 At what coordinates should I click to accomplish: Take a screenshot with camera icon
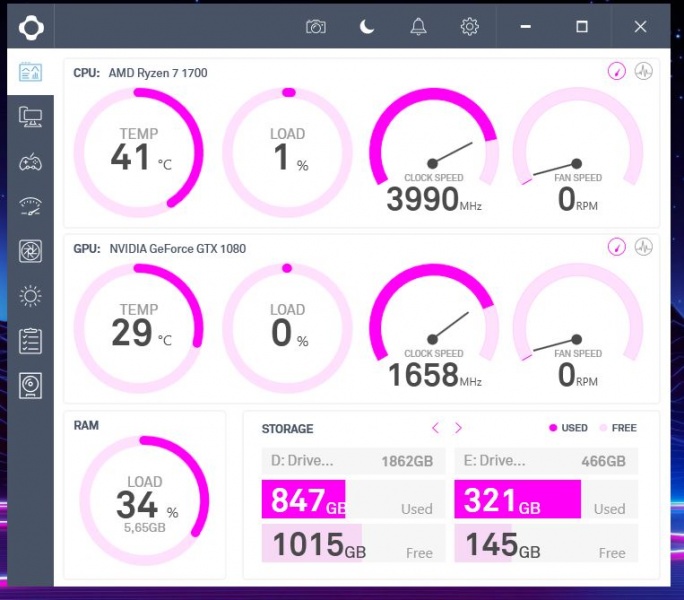click(x=315, y=27)
